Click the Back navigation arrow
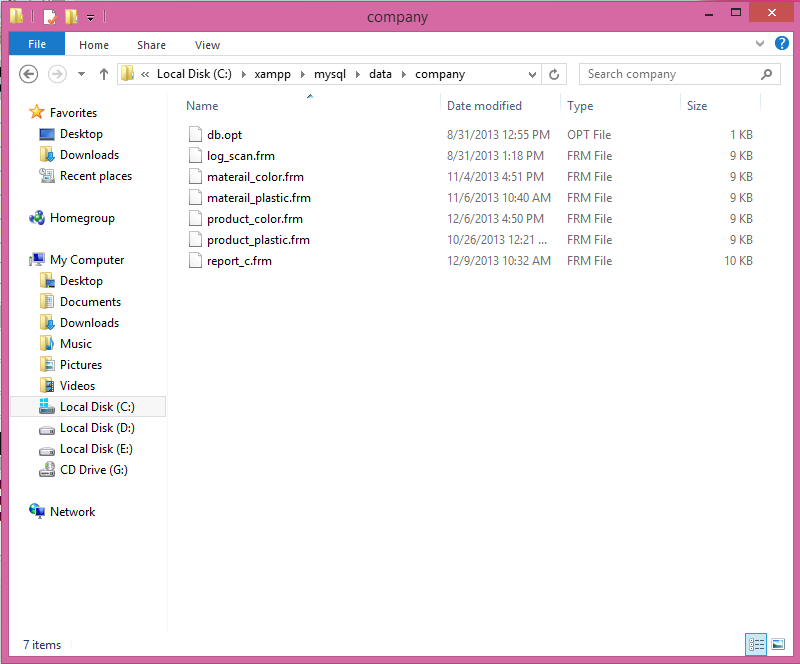Viewport: 800px width, 664px height. click(29, 75)
